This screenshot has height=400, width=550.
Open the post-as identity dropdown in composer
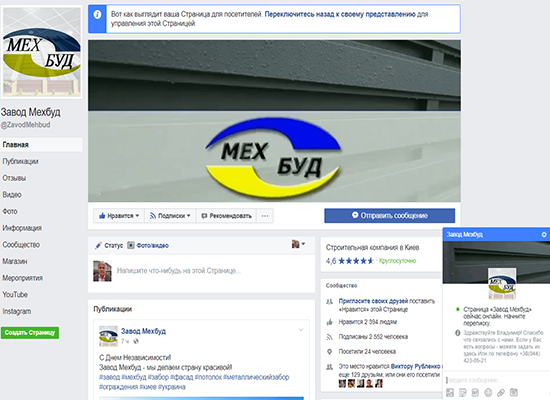click(299, 244)
